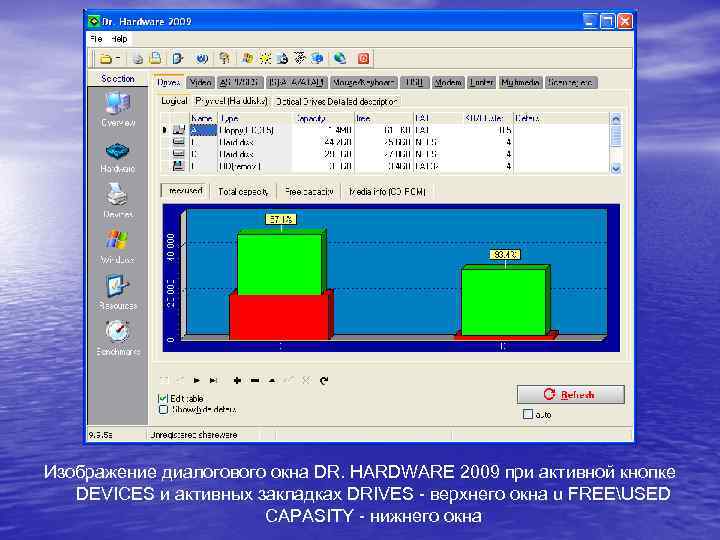The image size is (720, 540).
Task: Switch to the ASPI/SCSI tab
Action: 241,83
